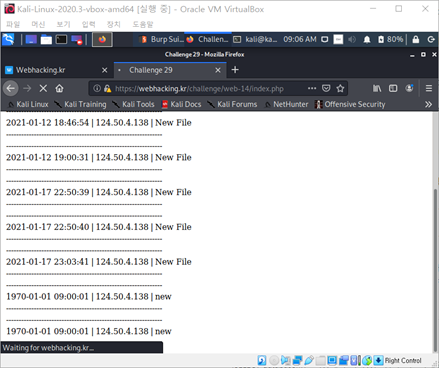Show more bookmarks chevron
The height and width of the screenshot is (368, 439).
point(428,104)
